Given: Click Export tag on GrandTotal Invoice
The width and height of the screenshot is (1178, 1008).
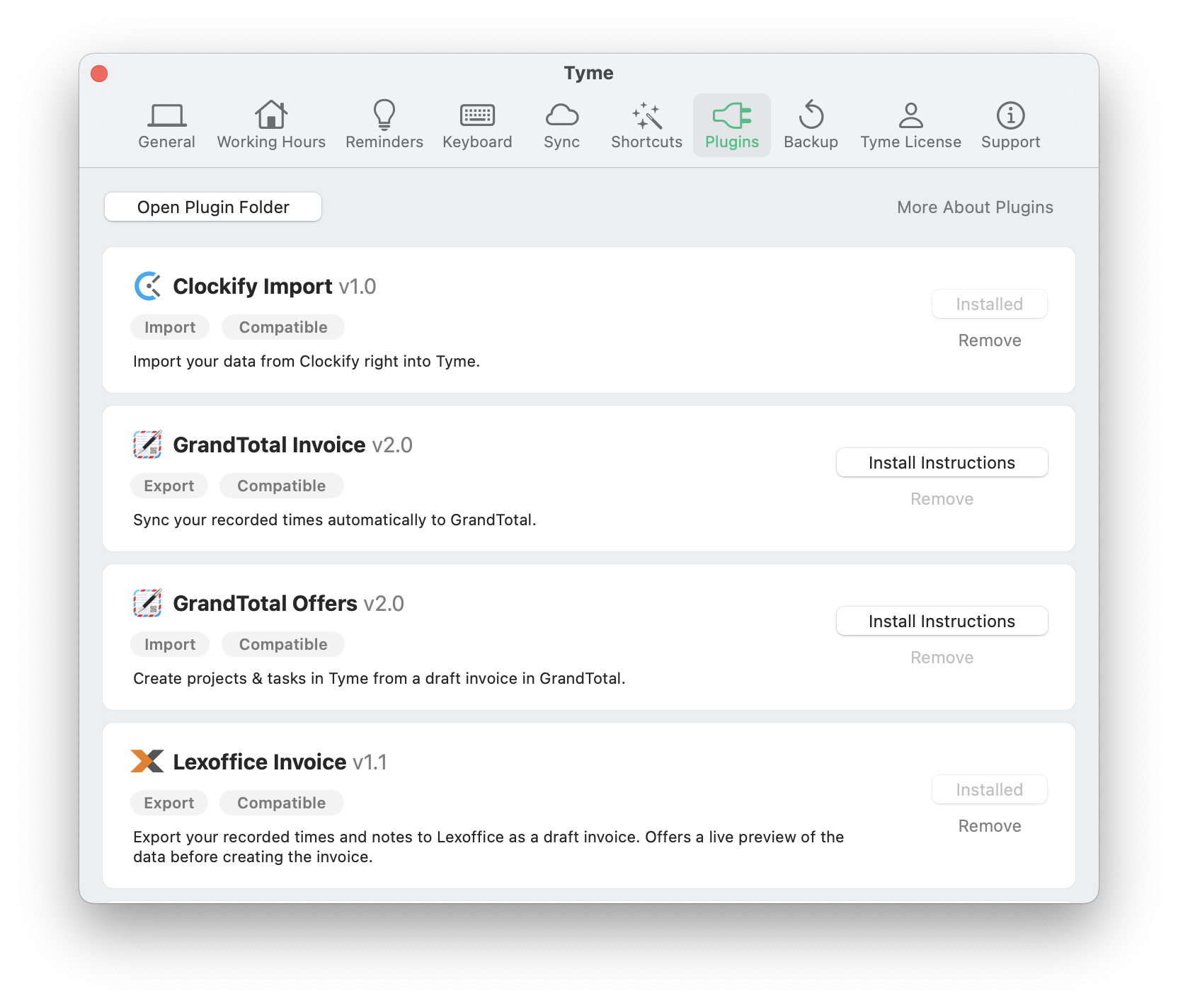Looking at the screenshot, I should [x=168, y=486].
